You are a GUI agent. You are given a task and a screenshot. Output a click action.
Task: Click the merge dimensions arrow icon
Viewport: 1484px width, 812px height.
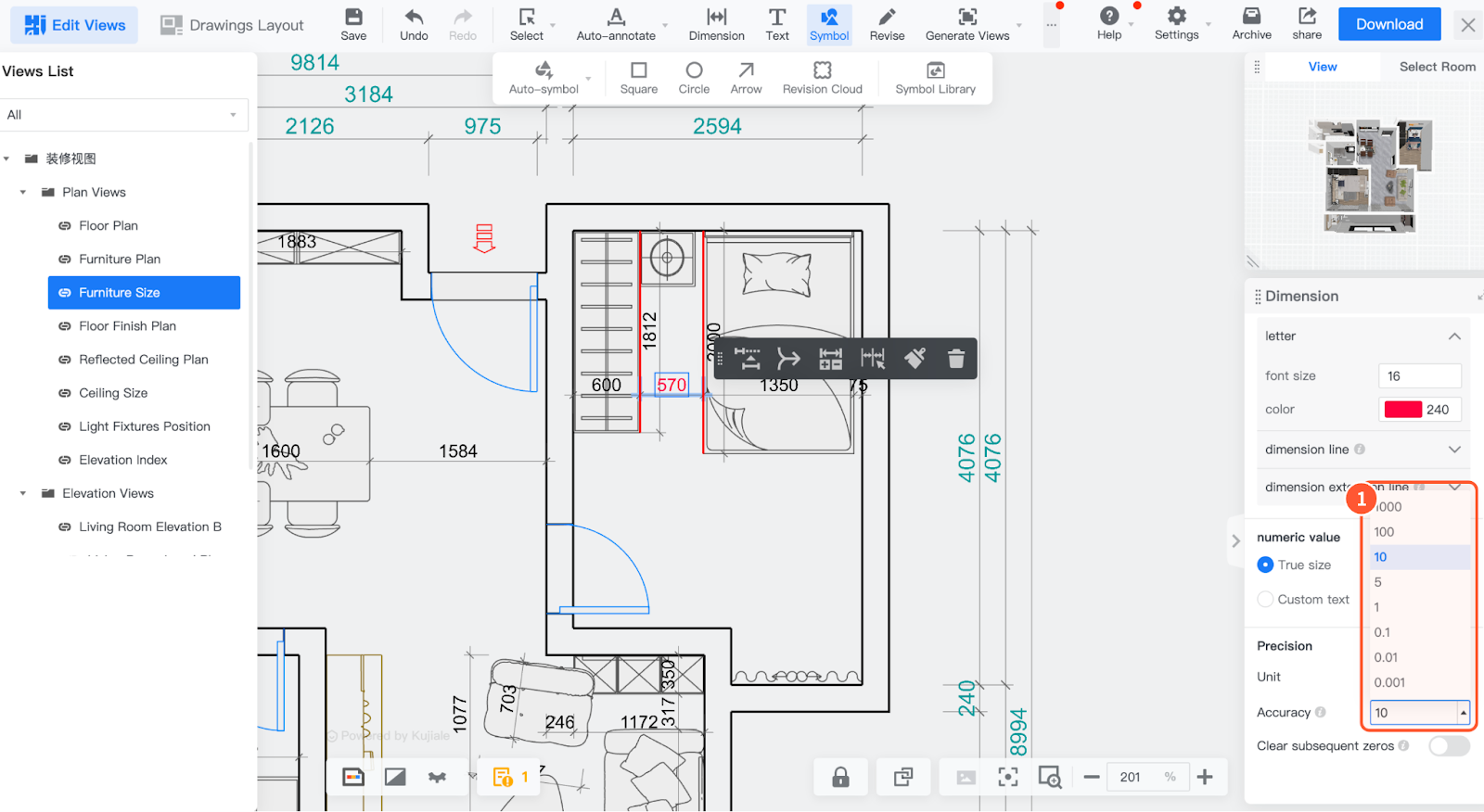coord(788,358)
